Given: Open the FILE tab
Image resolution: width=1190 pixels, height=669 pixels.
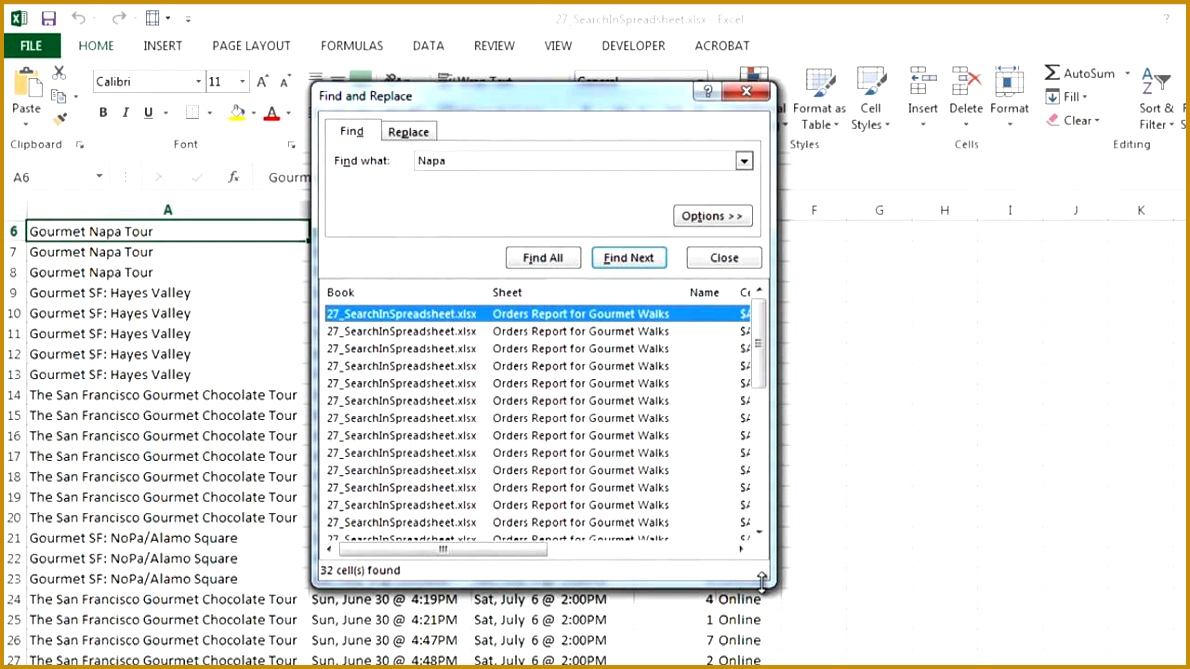Looking at the screenshot, I should 31,46.
